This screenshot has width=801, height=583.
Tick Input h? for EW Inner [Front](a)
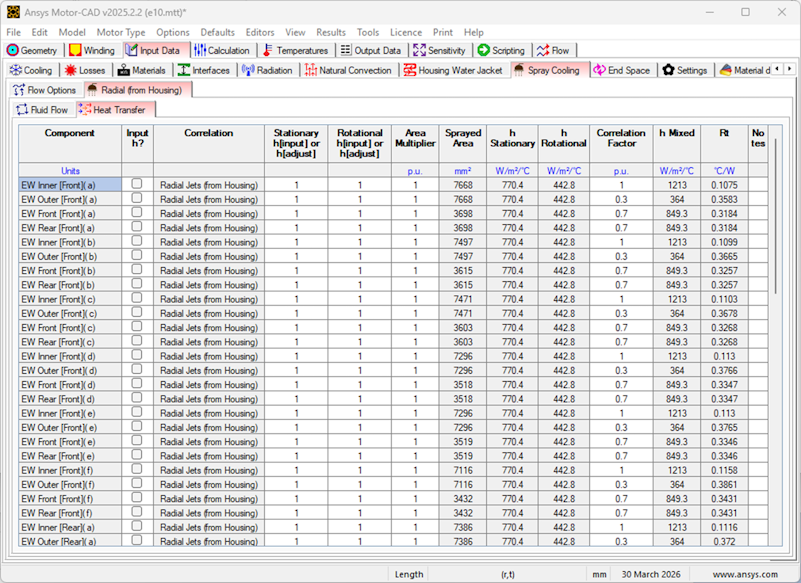click(x=137, y=183)
